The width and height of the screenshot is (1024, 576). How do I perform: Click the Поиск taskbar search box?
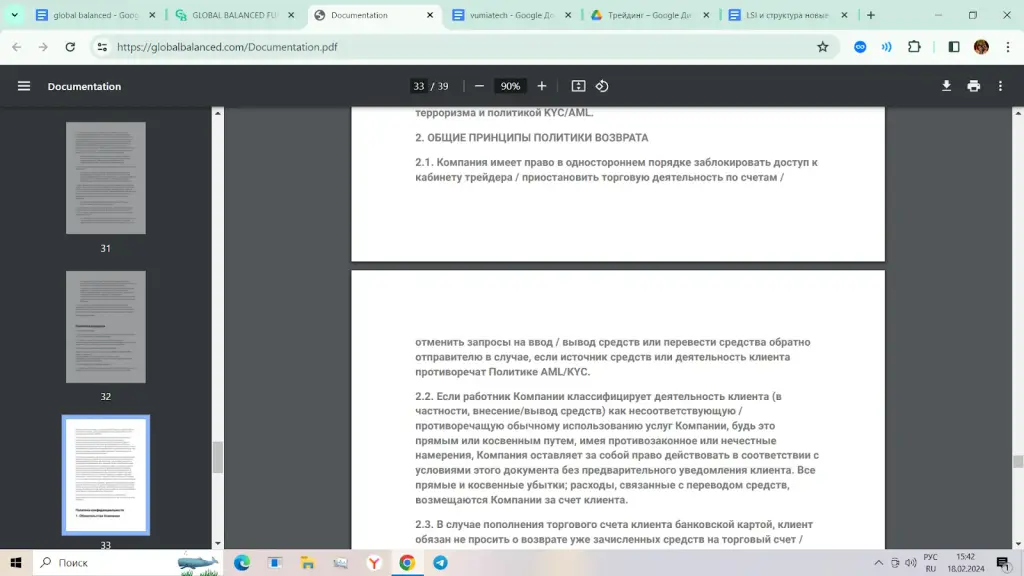(x=128, y=562)
